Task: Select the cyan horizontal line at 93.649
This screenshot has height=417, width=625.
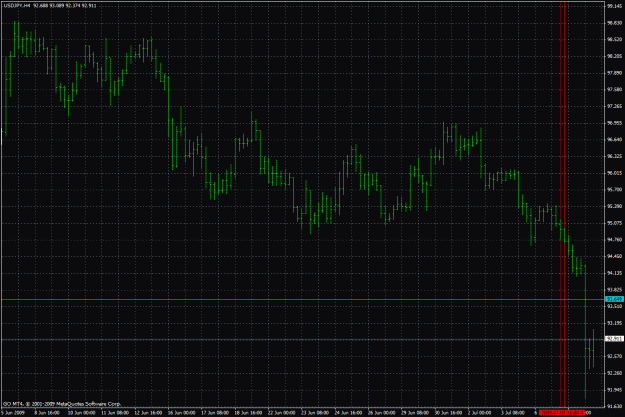Action: pos(303,299)
